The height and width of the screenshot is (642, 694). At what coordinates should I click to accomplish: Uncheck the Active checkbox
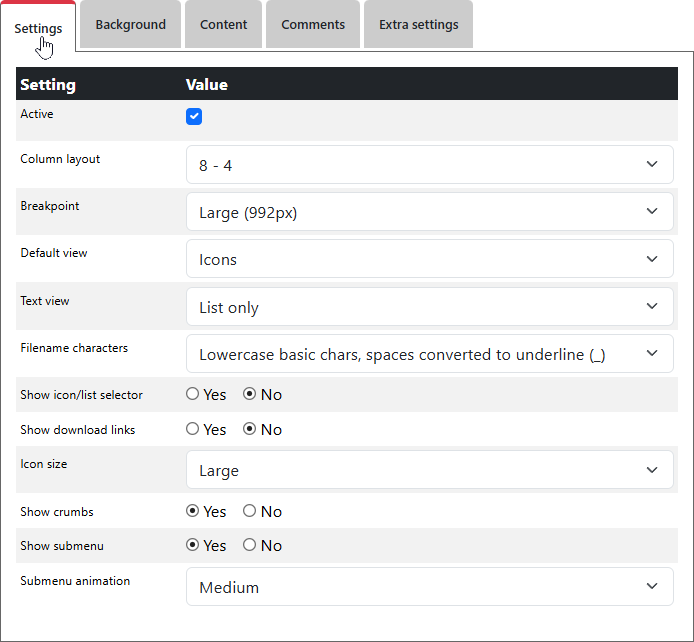coord(194,117)
